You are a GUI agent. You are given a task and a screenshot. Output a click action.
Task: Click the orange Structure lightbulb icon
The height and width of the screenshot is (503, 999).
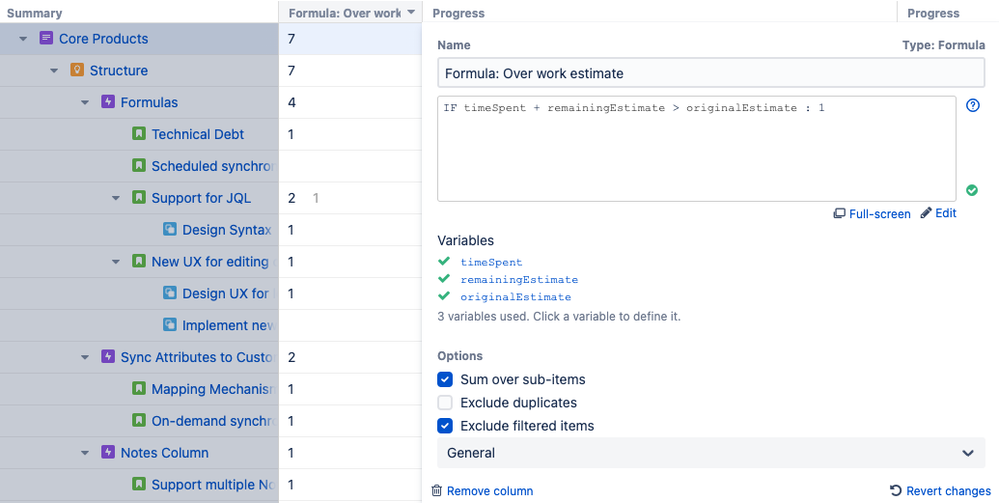click(77, 70)
